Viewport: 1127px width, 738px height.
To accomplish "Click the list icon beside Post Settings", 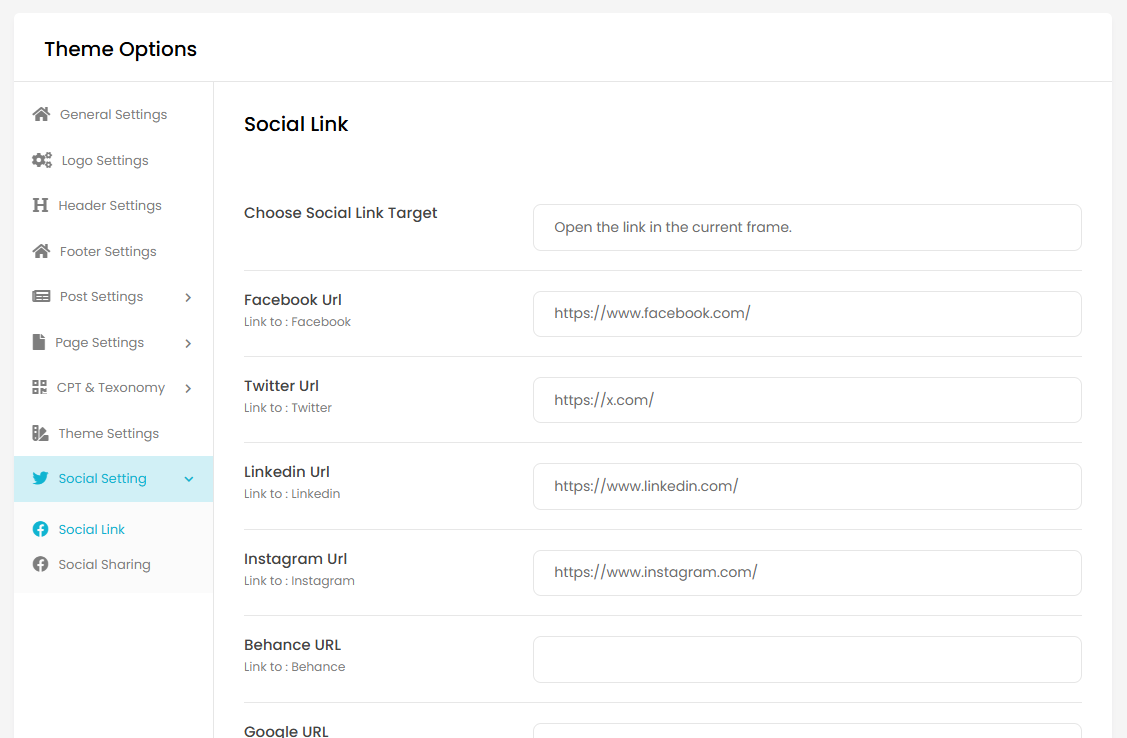I will coord(41,297).
